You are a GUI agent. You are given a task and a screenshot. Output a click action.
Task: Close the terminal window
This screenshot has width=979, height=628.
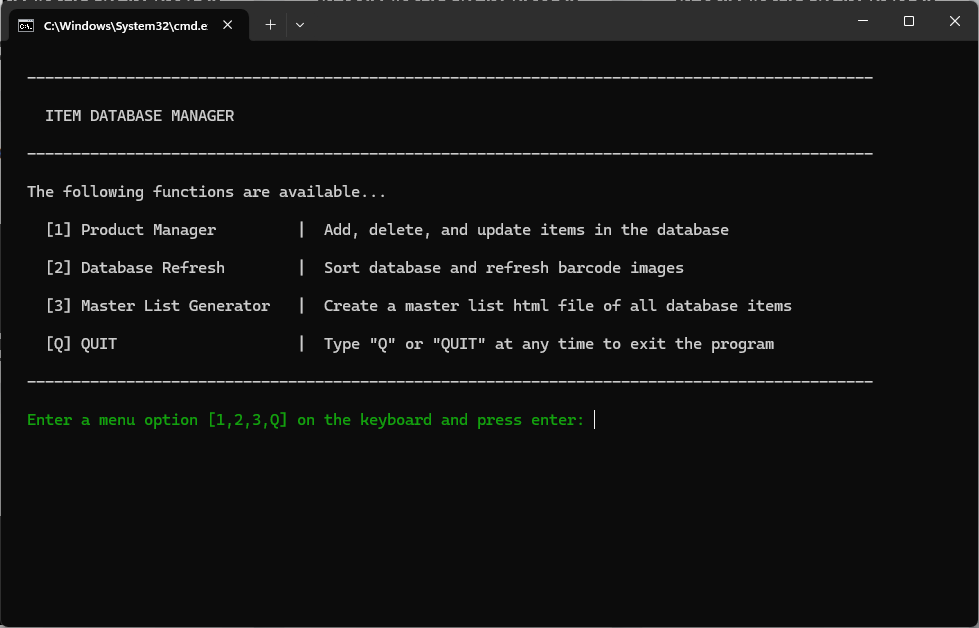point(954,21)
